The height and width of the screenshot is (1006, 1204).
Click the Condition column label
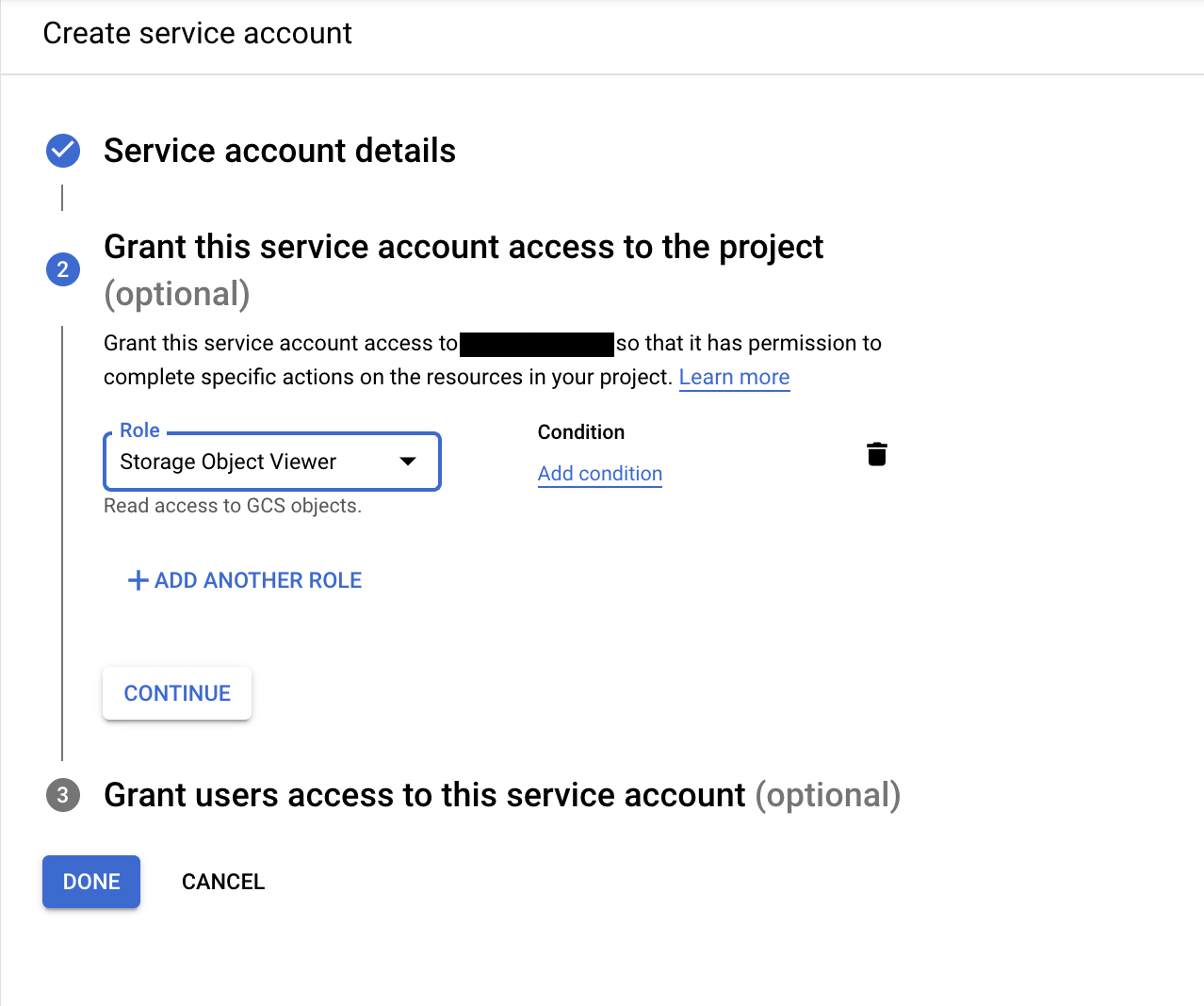coord(580,432)
